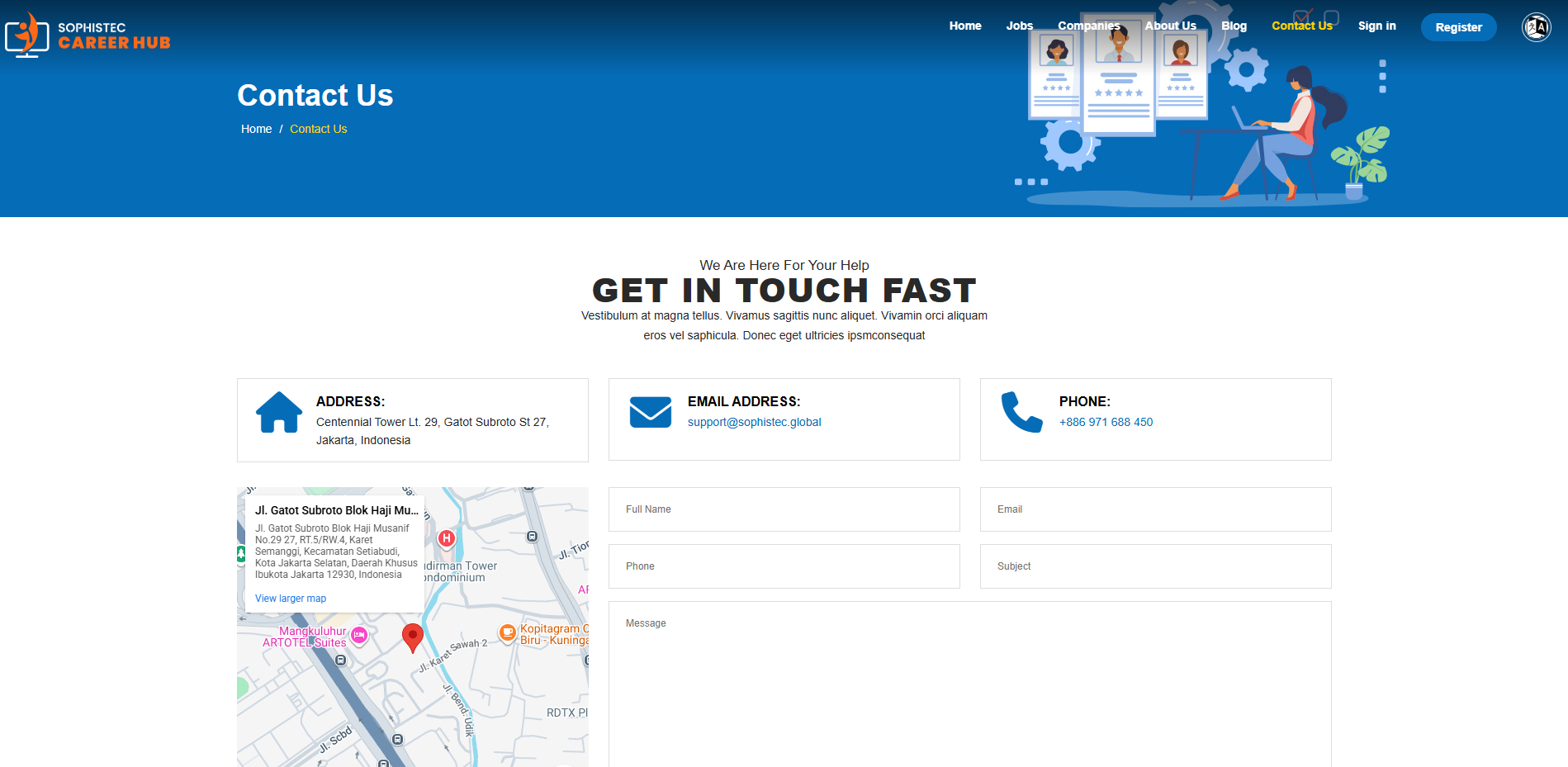Click the Jl. Karet Sawah 2 street label
Viewport: 1568px width, 767px height.
(452, 656)
